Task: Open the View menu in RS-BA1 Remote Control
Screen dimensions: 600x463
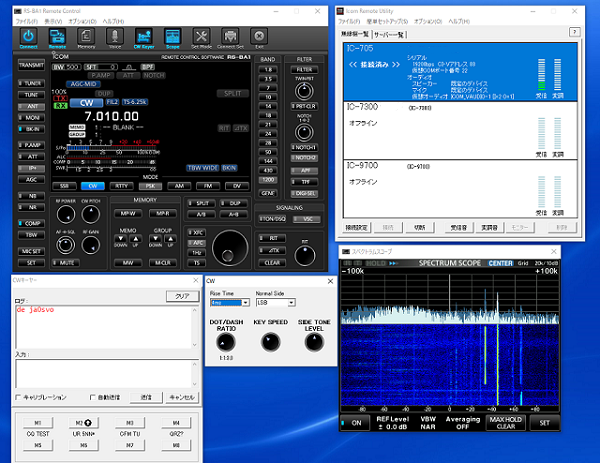Action: [x=53, y=21]
